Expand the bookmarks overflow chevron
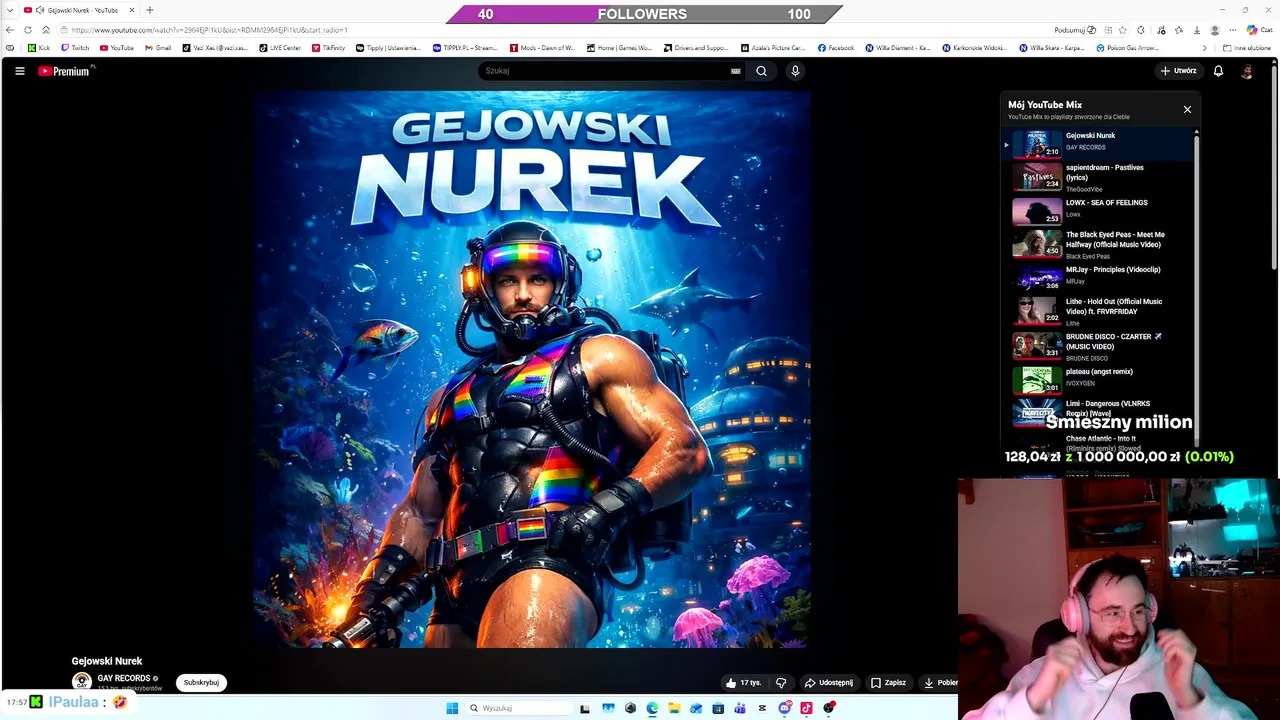 point(1204,48)
